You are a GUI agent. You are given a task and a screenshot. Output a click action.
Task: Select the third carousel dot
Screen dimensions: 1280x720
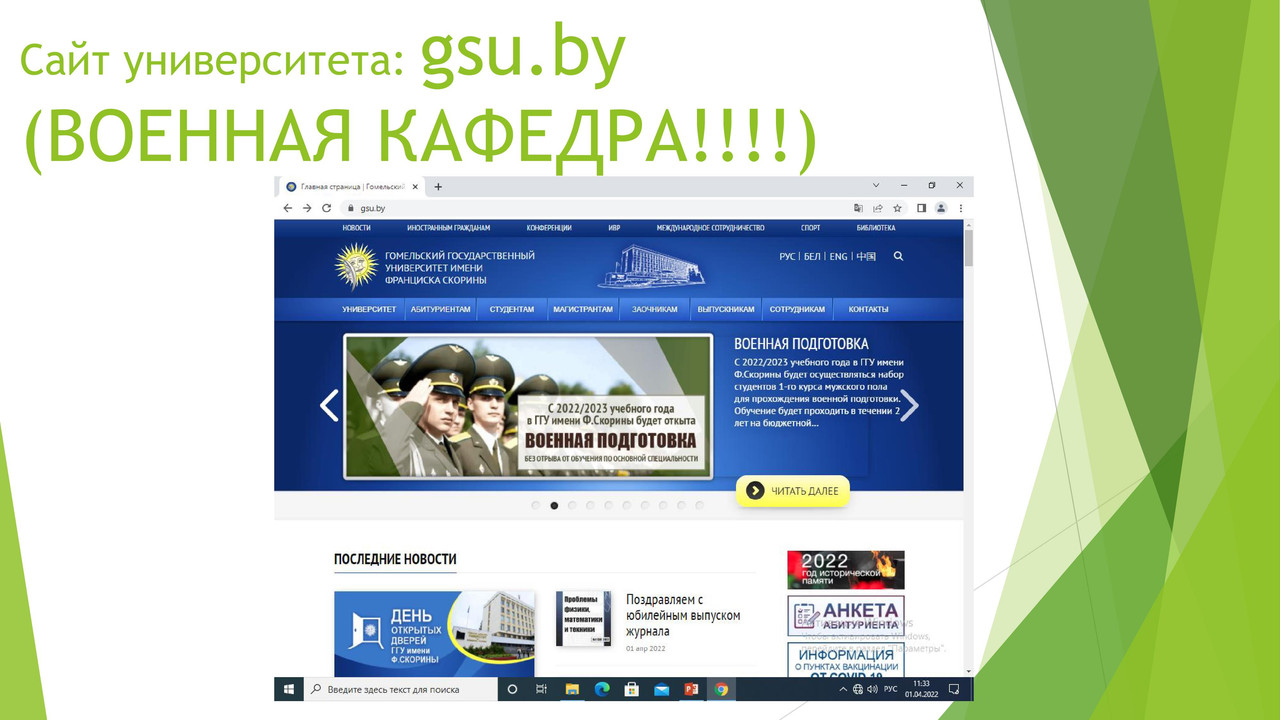coord(572,506)
